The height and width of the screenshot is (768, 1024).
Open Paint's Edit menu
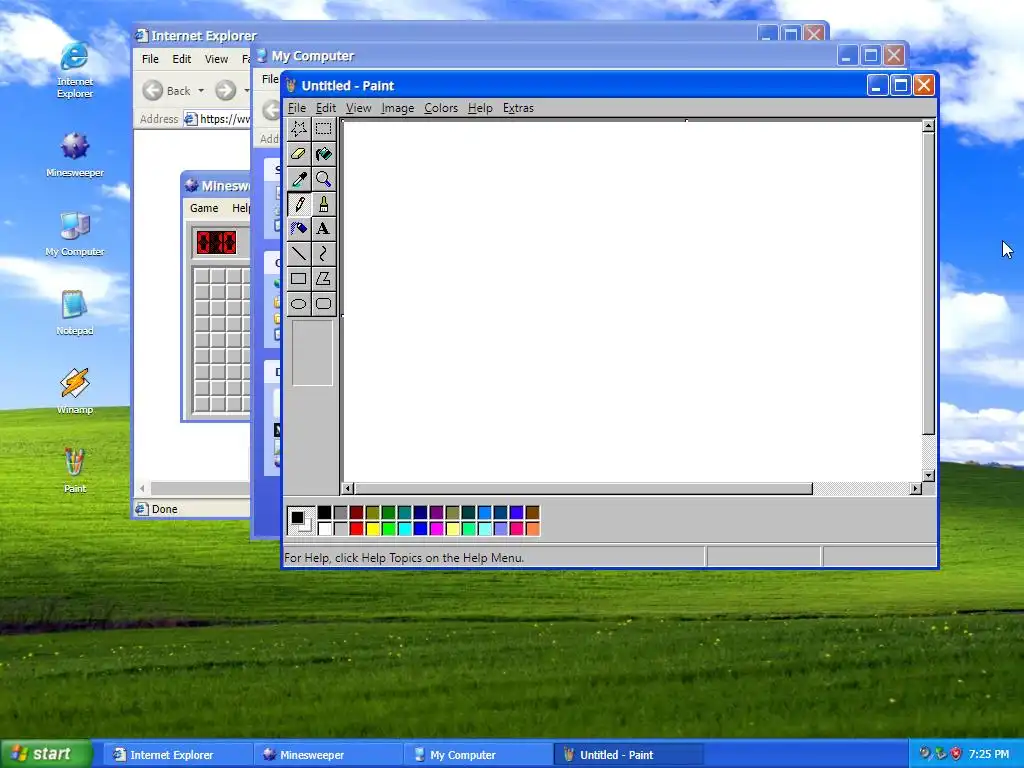325,108
